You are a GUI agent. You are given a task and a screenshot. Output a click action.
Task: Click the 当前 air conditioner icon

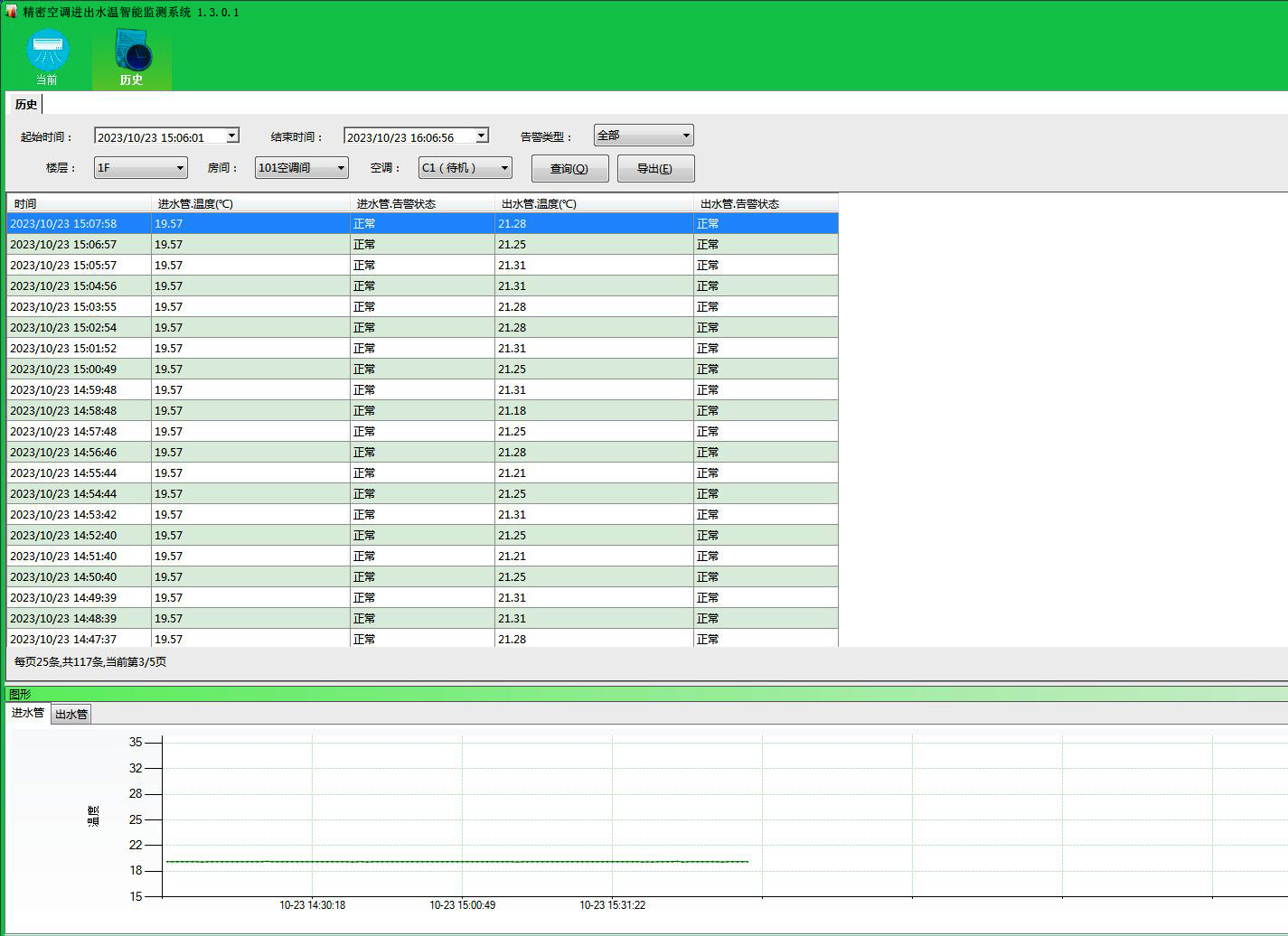pyautogui.click(x=47, y=51)
